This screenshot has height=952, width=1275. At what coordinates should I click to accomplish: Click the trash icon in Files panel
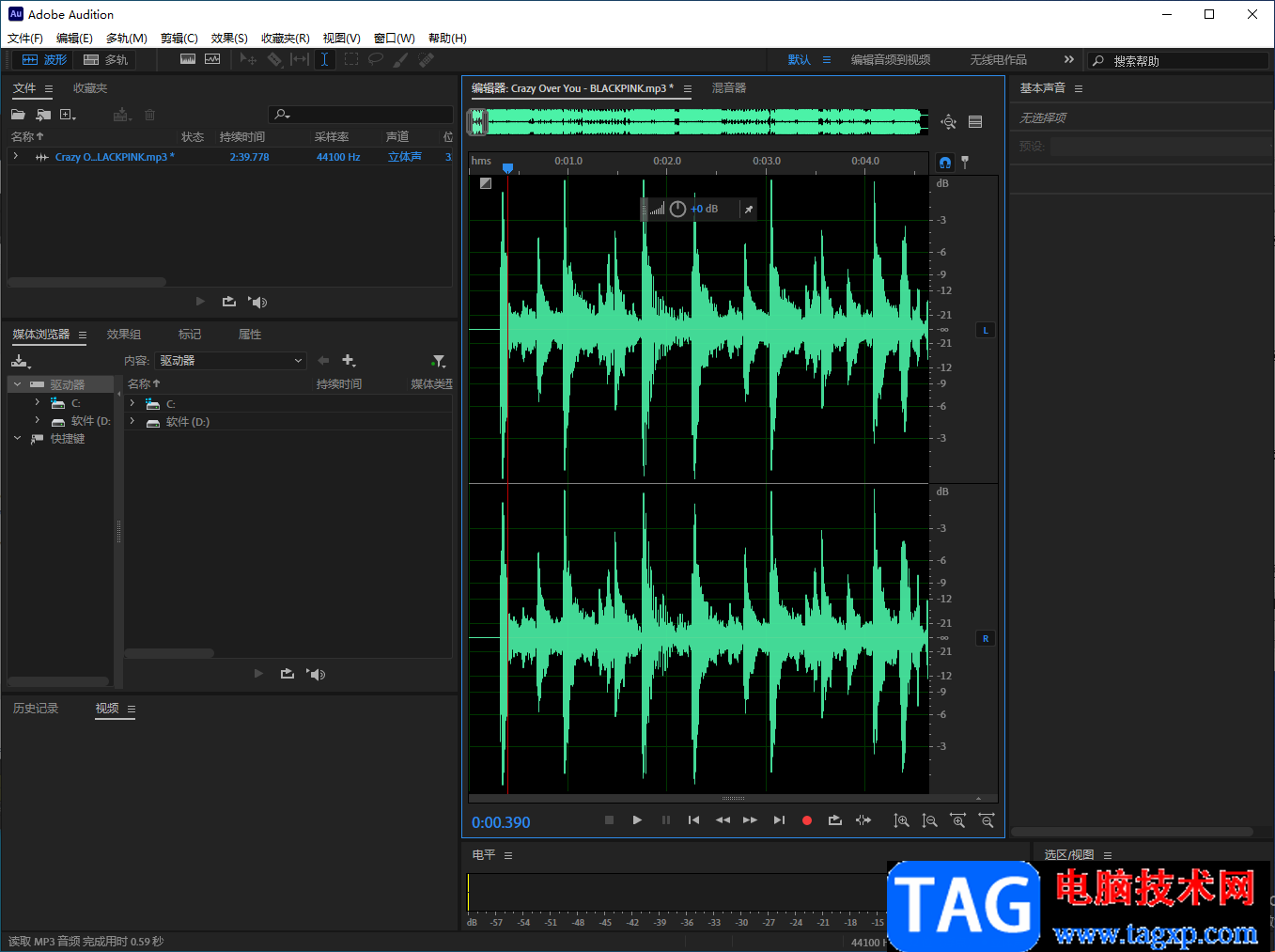click(x=149, y=115)
